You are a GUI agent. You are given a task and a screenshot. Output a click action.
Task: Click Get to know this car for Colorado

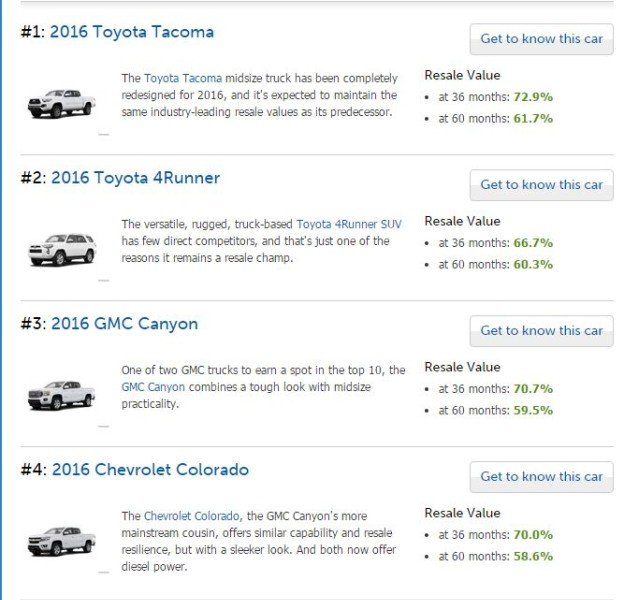pyautogui.click(x=541, y=477)
